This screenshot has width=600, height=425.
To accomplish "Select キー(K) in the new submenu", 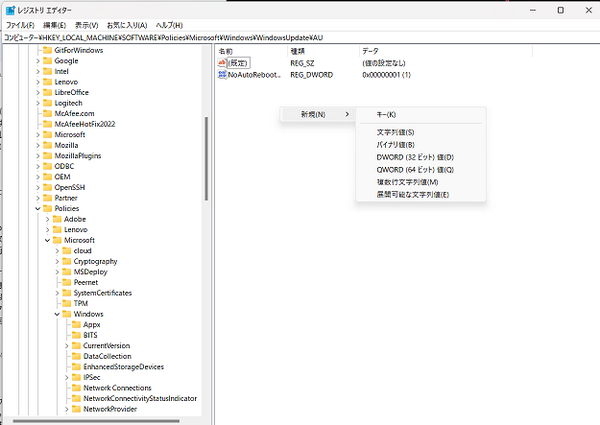I will coord(386,115).
